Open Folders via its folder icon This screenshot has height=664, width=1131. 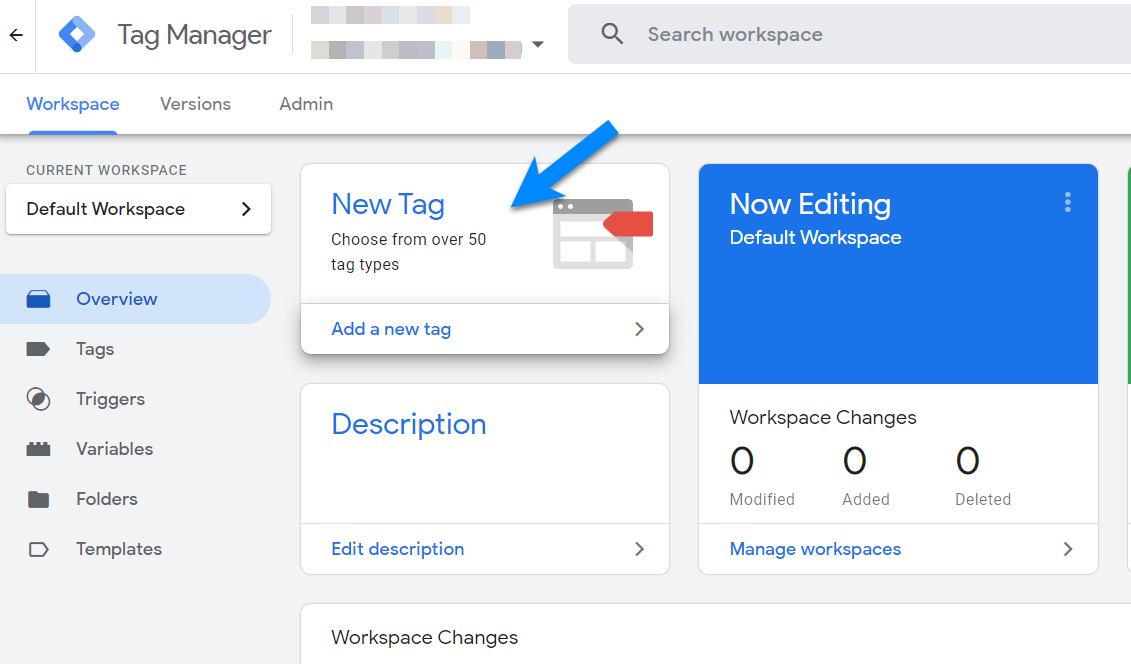click(38, 499)
